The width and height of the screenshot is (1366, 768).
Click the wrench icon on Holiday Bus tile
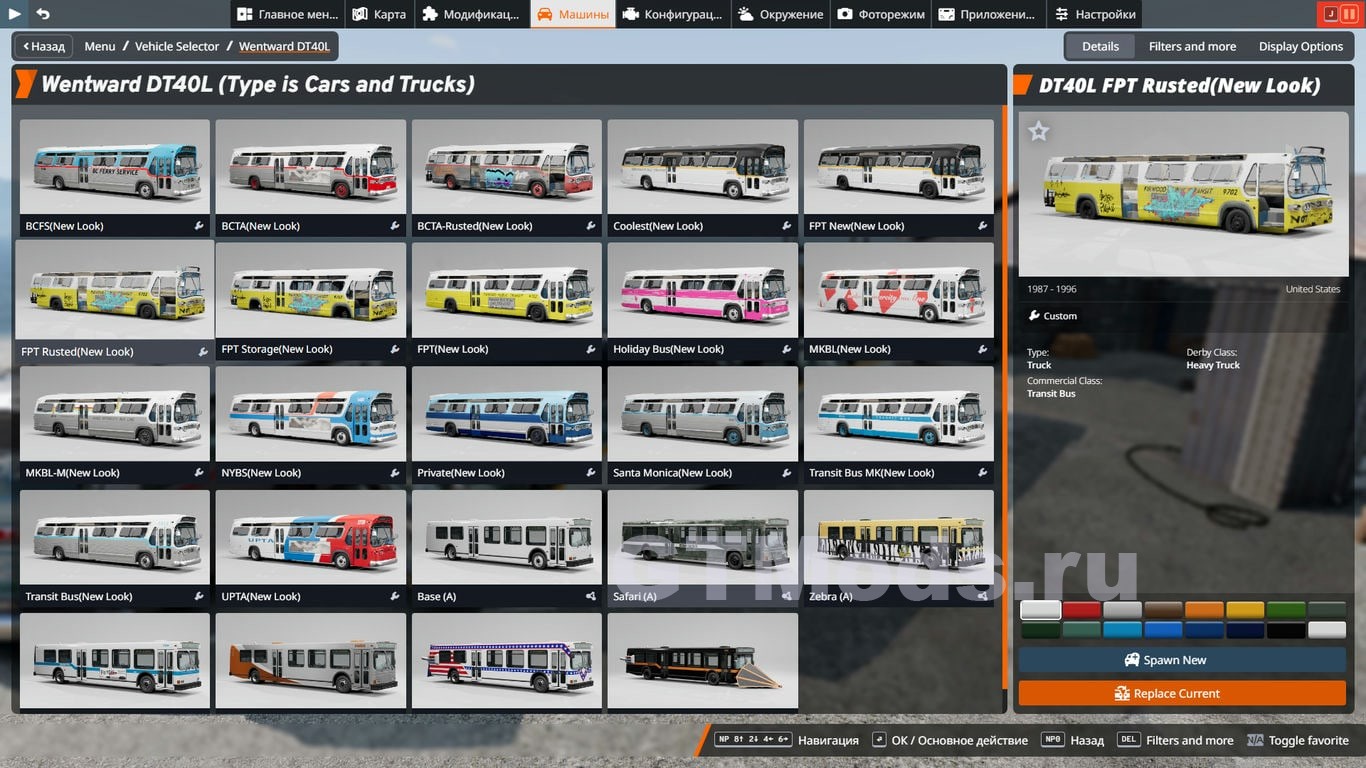[x=787, y=350]
